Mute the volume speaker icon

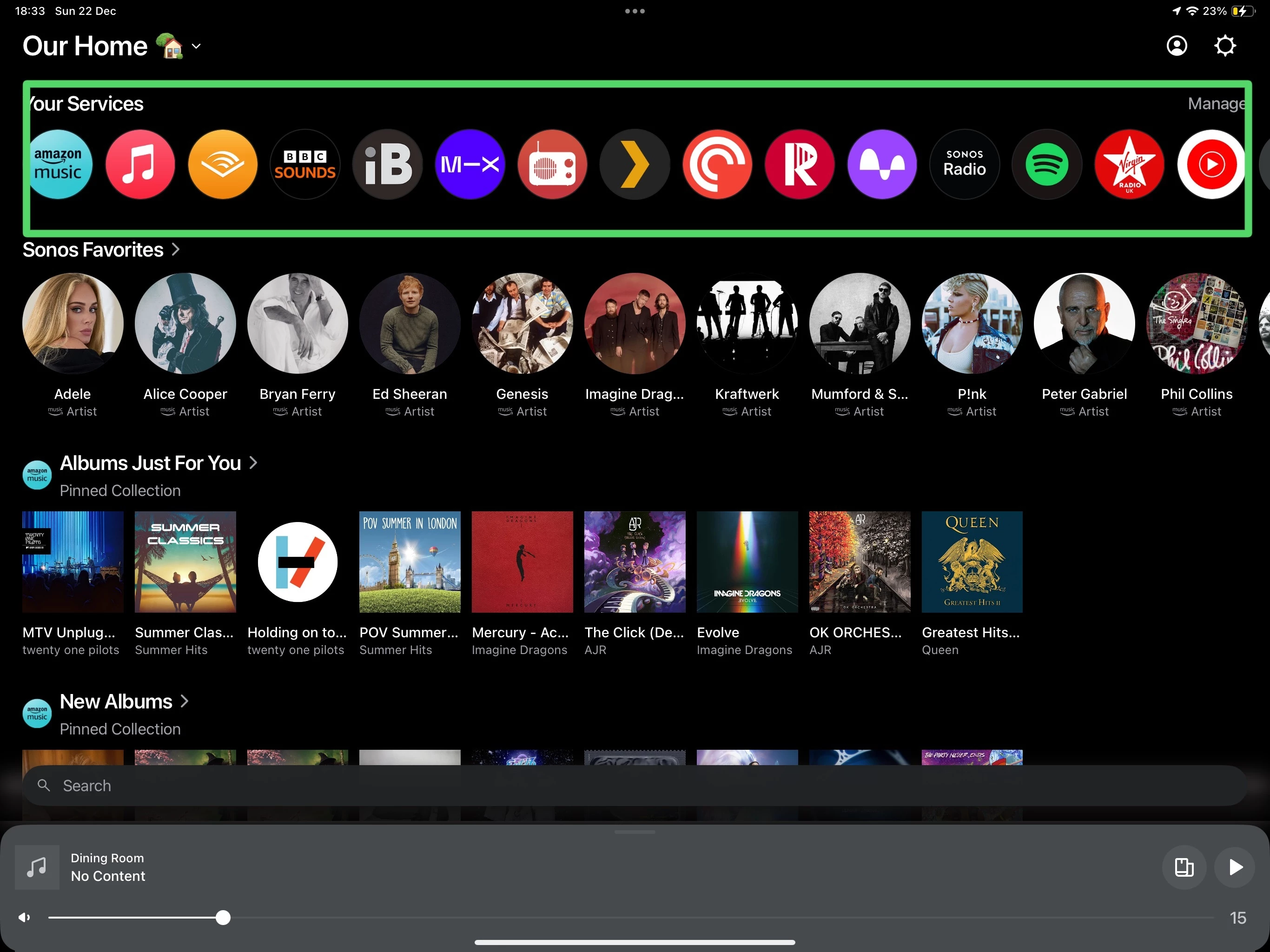point(24,918)
